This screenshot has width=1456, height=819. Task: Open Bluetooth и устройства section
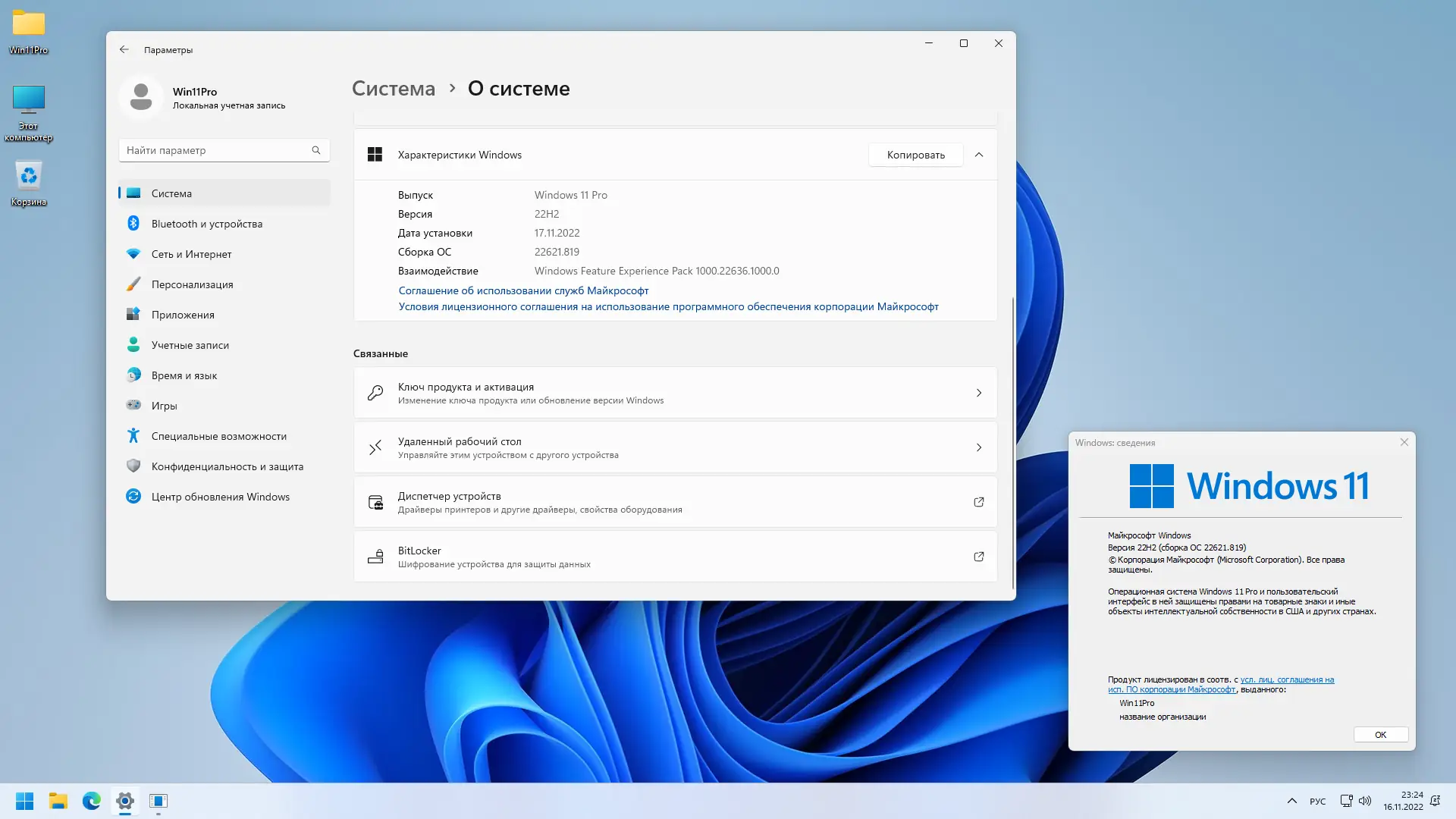(x=206, y=224)
